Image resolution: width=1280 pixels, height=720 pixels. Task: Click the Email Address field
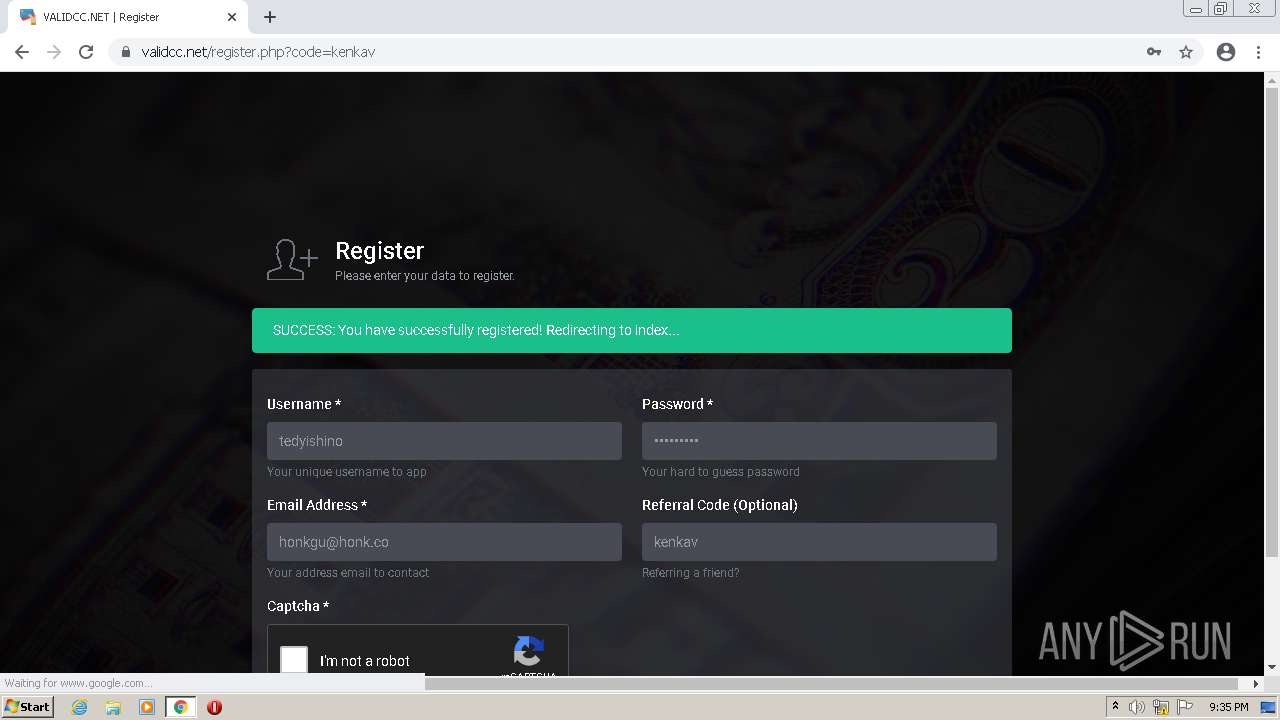444,542
